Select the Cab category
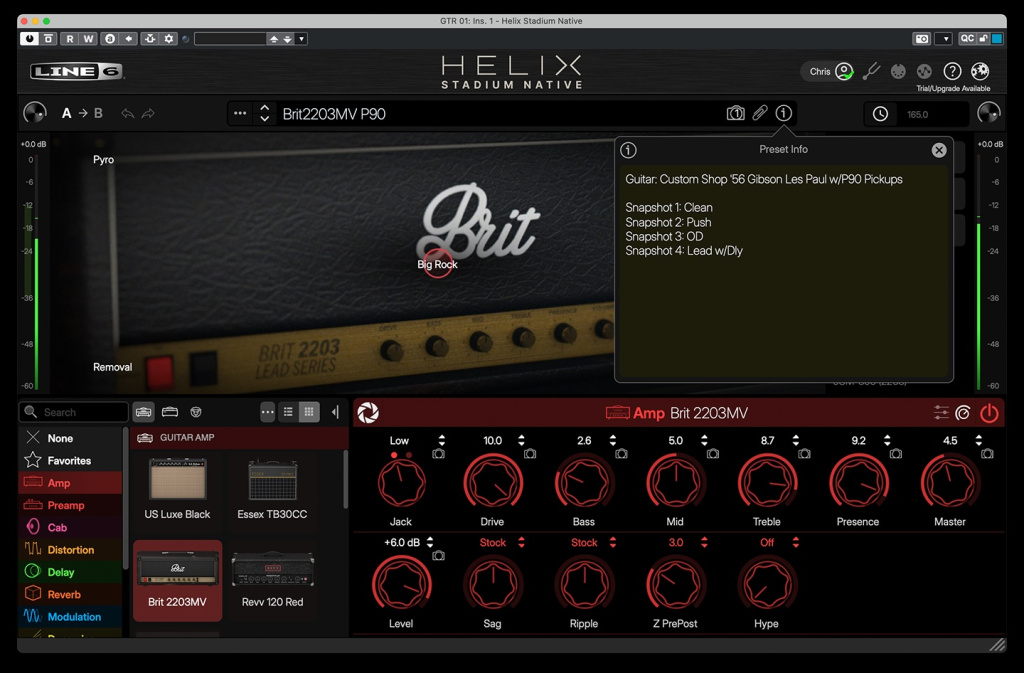The height and width of the screenshot is (673, 1024). point(72,527)
